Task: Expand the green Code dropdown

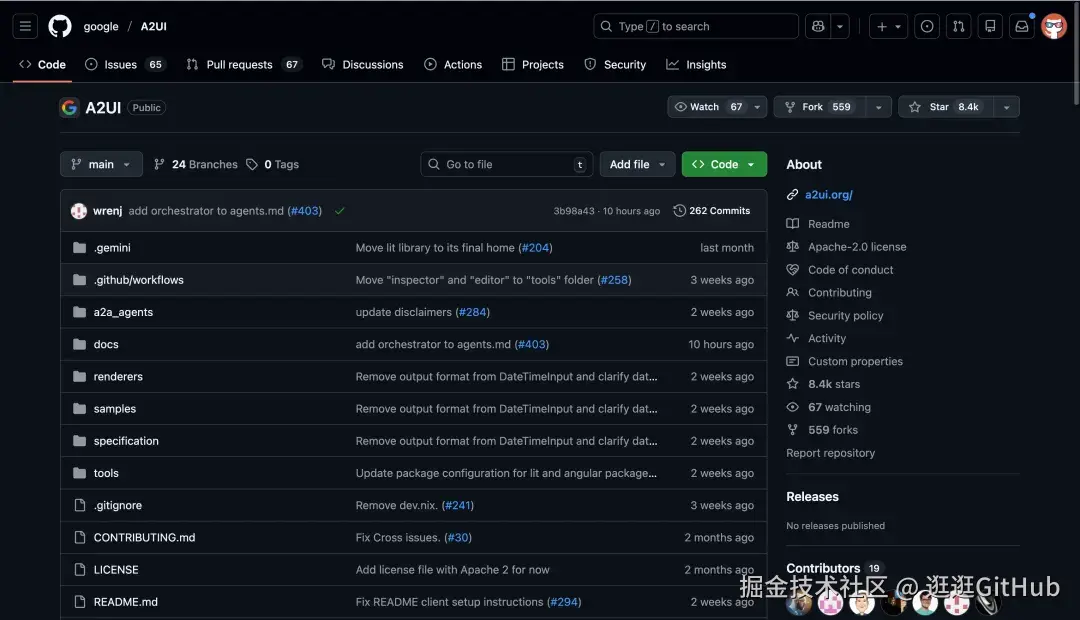Action: click(724, 164)
